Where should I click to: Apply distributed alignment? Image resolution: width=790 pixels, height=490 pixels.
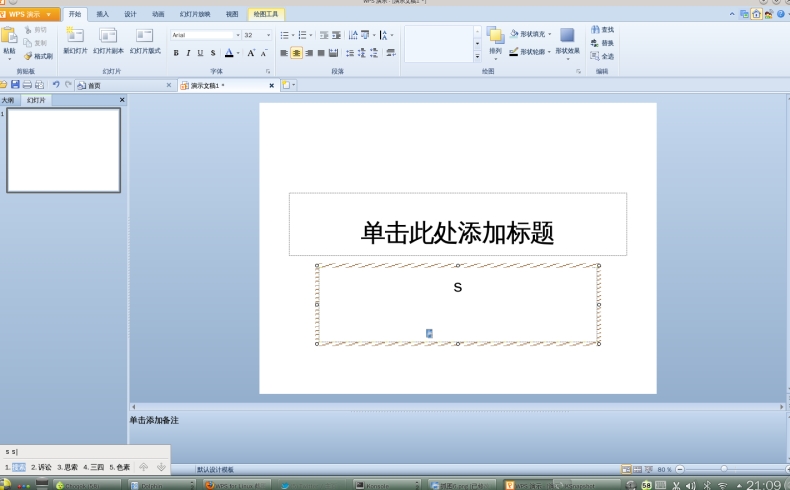[x=333, y=53]
